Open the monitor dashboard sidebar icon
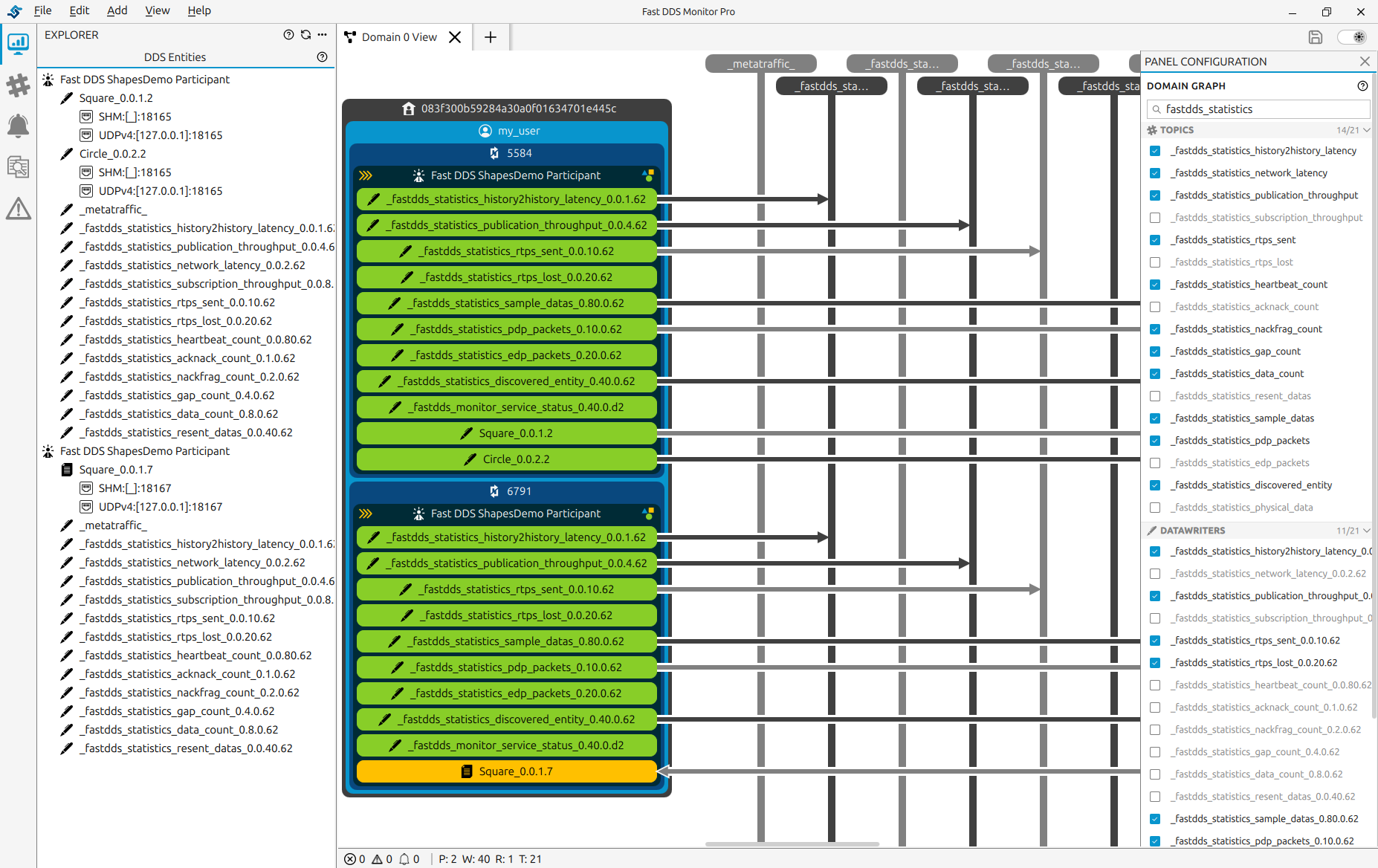 (18, 44)
